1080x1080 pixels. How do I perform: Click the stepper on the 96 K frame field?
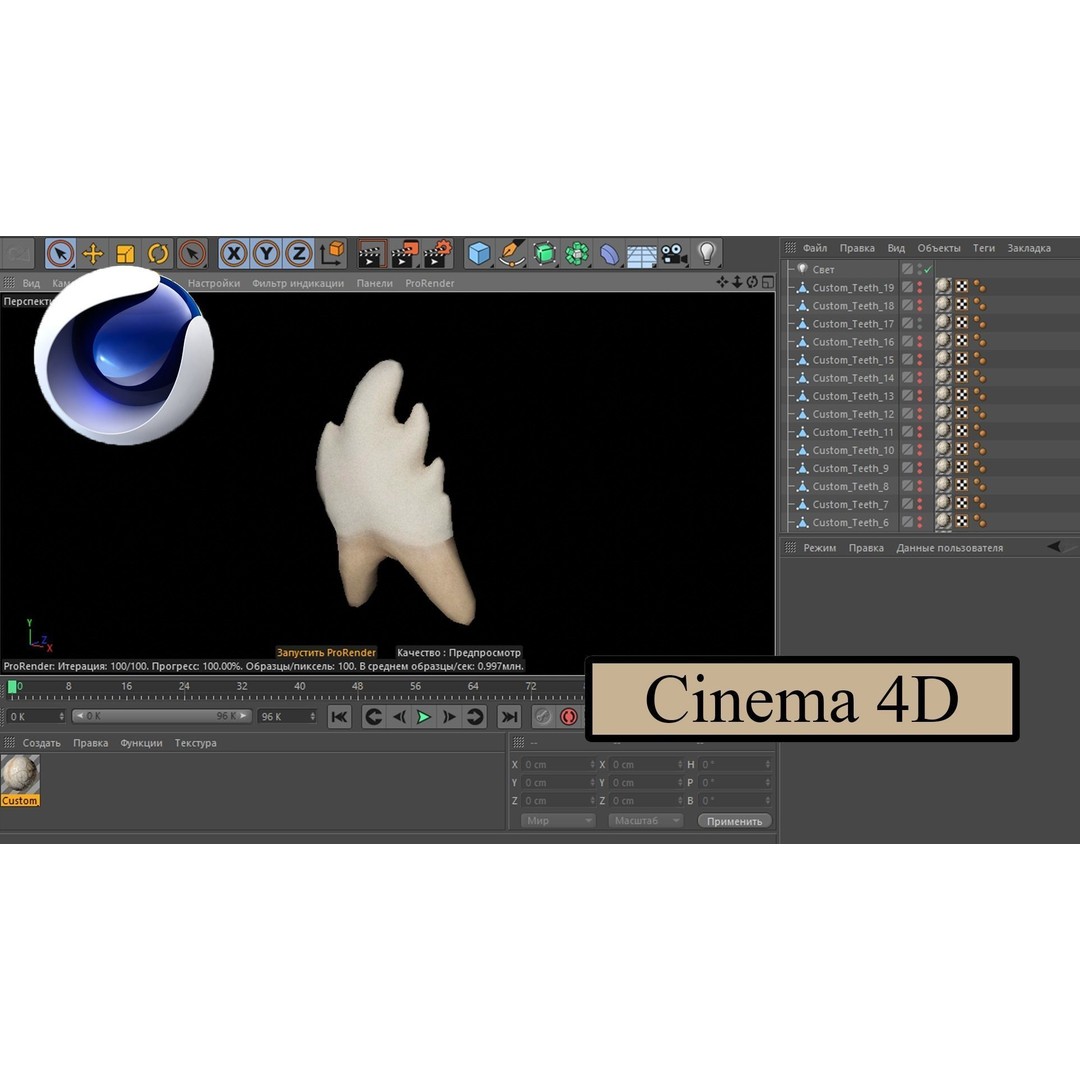313,716
